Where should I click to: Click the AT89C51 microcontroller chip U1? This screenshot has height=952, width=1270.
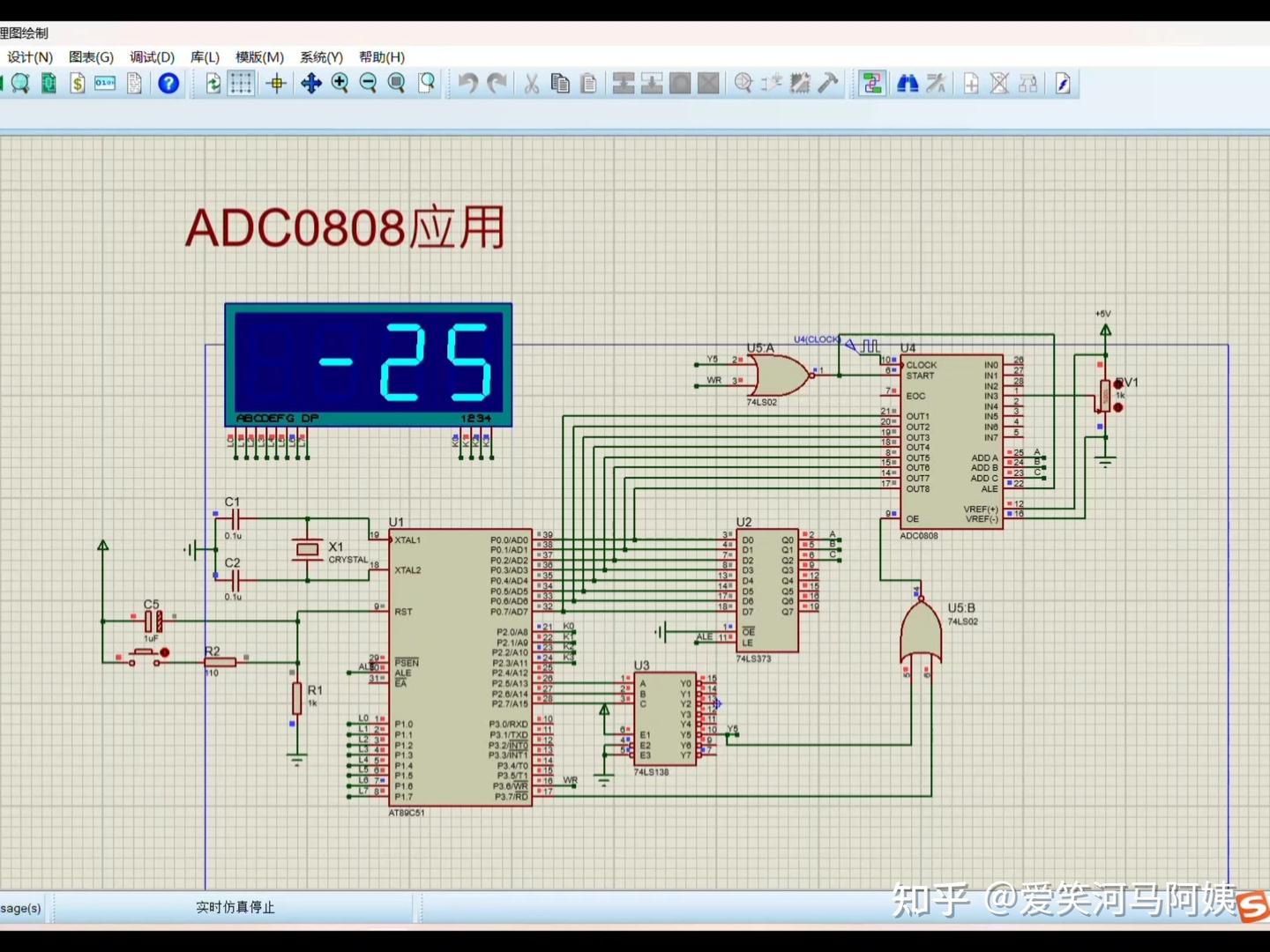[460, 667]
